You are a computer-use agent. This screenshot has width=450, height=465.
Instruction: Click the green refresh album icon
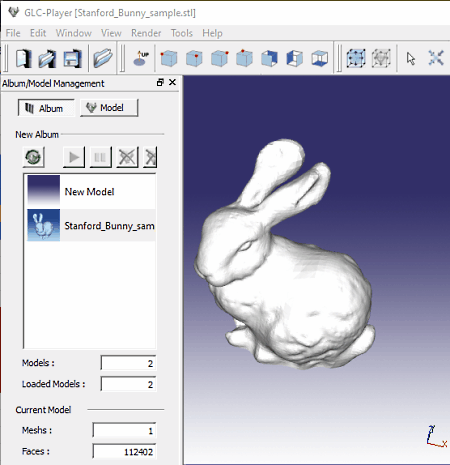tap(33, 157)
